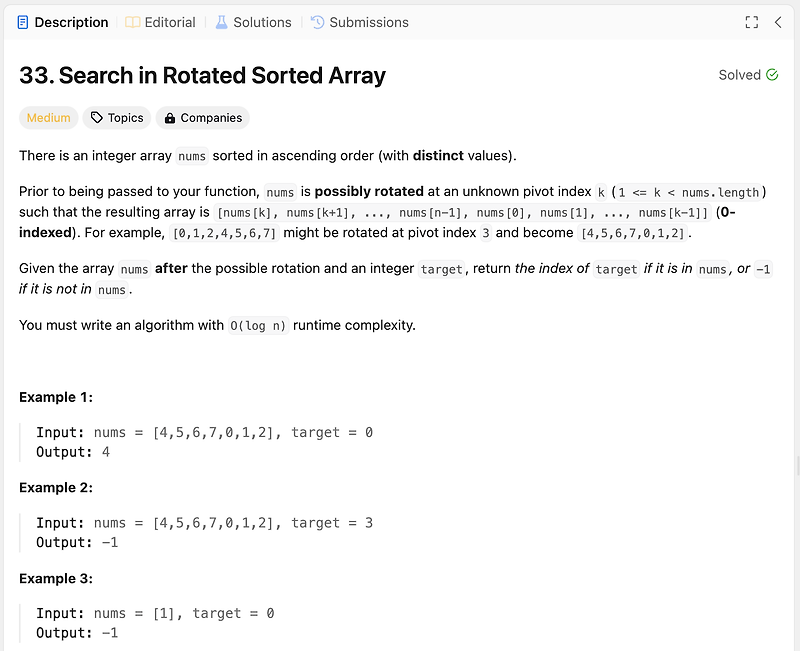Switch to the Solutions tab

pyautogui.click(x=254, y=22)
